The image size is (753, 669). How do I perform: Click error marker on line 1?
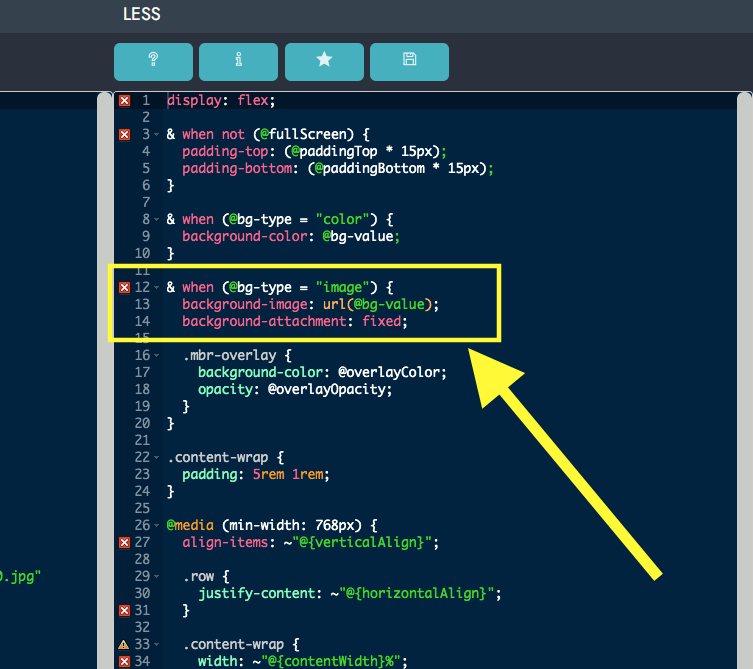point(124,100)
